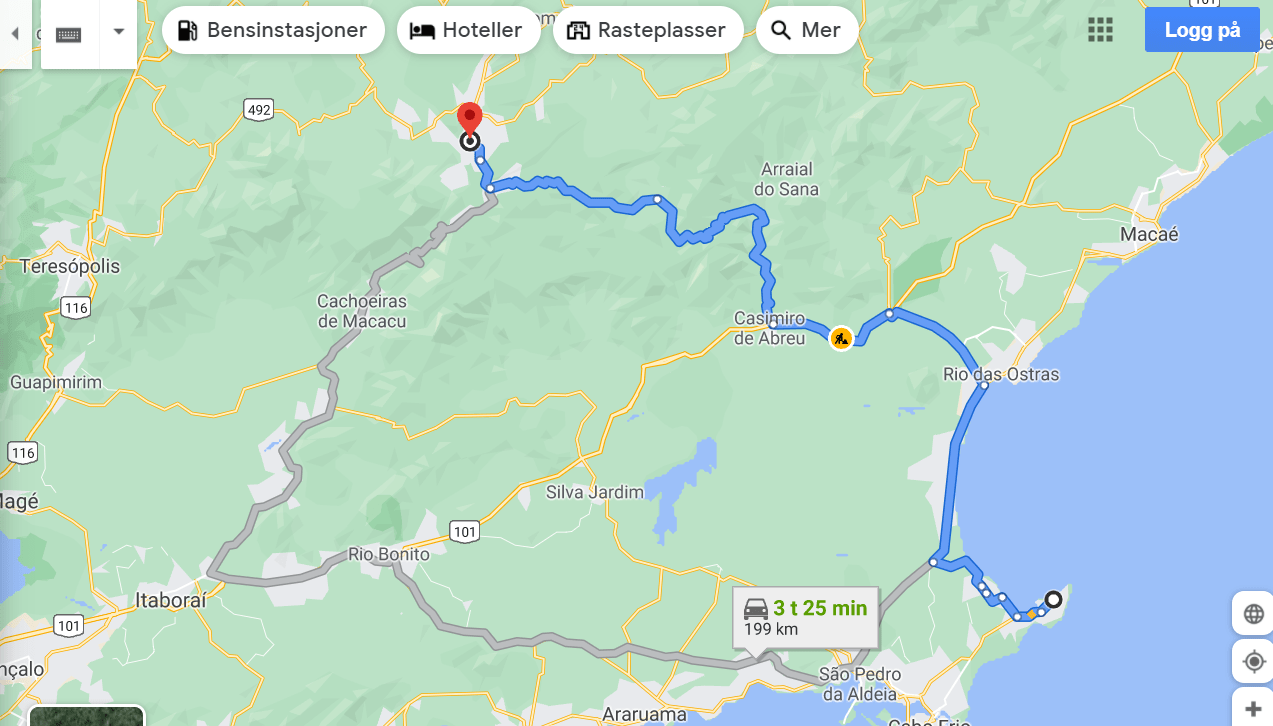Toggle the globe view button
The width and height of the screenshot is (1273, 726).
tap(1254, 613)
